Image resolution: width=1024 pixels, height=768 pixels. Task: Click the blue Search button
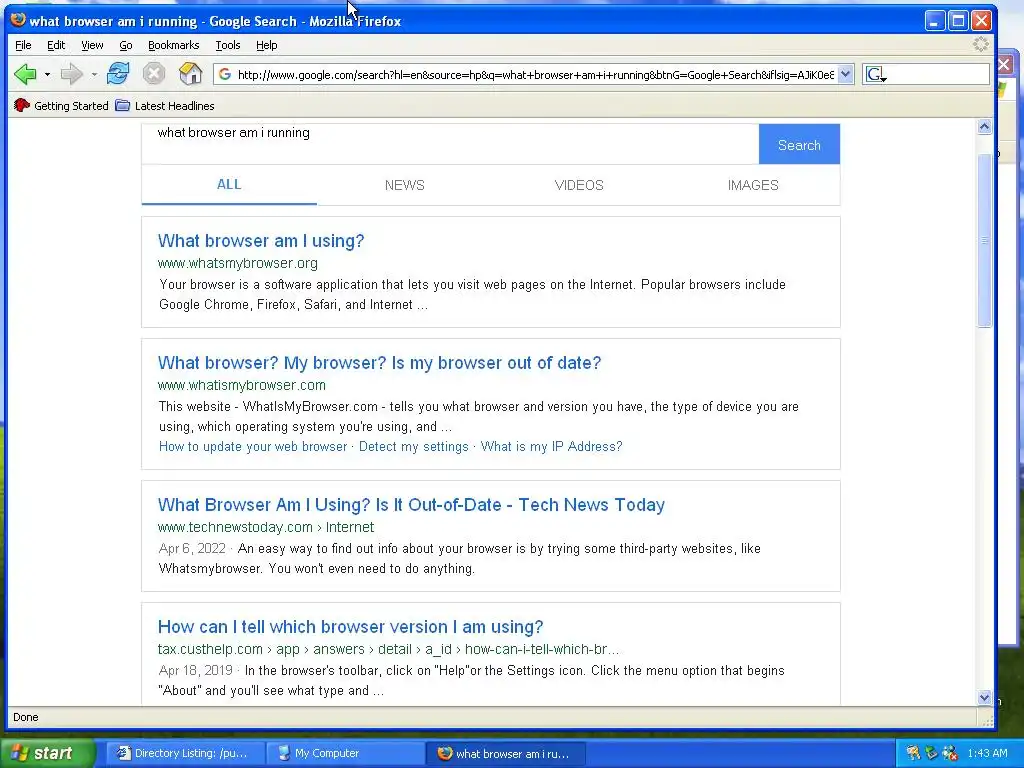[x=799, y=144]
